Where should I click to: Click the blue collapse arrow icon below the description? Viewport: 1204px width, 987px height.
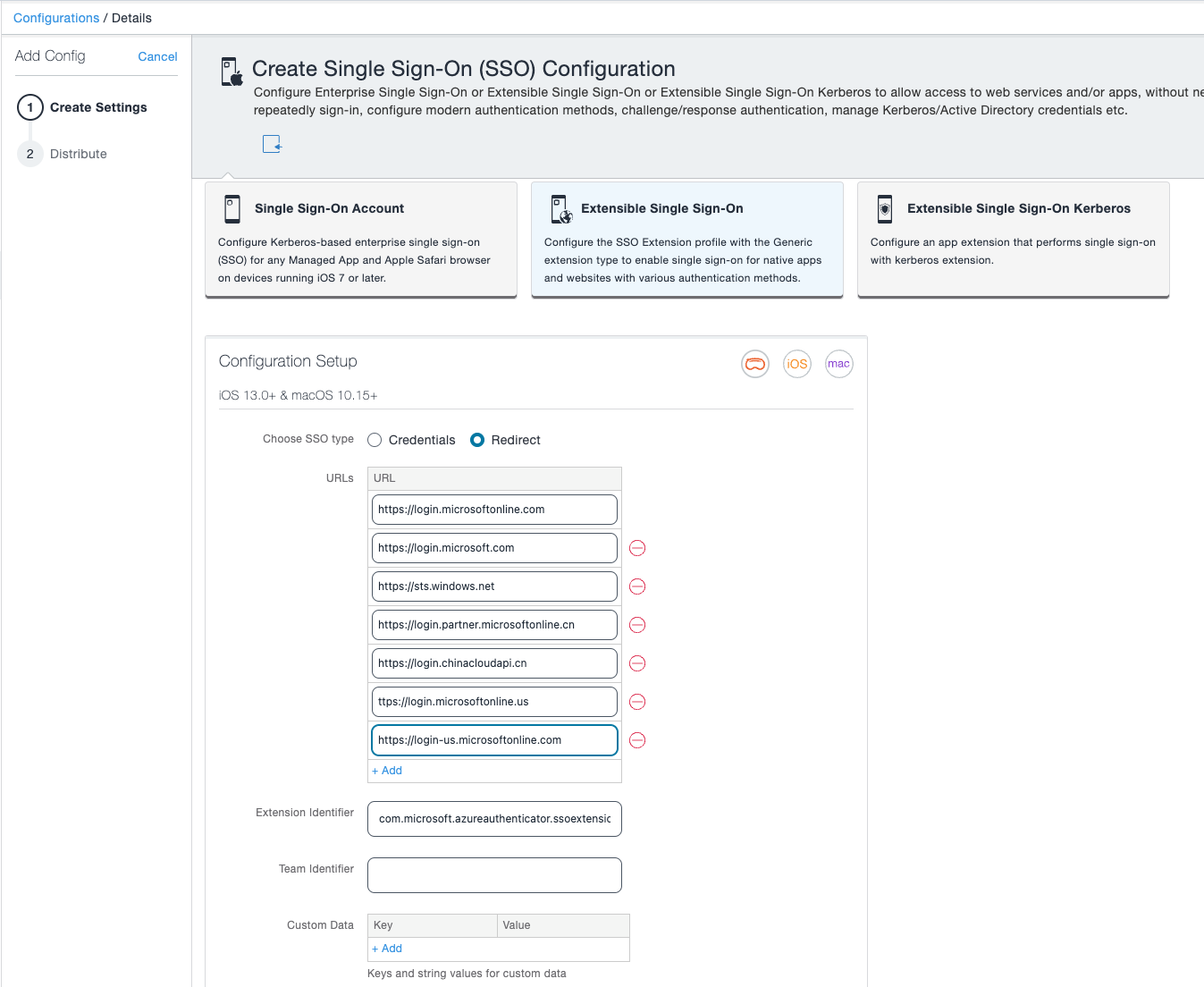[x=272, y=143]
